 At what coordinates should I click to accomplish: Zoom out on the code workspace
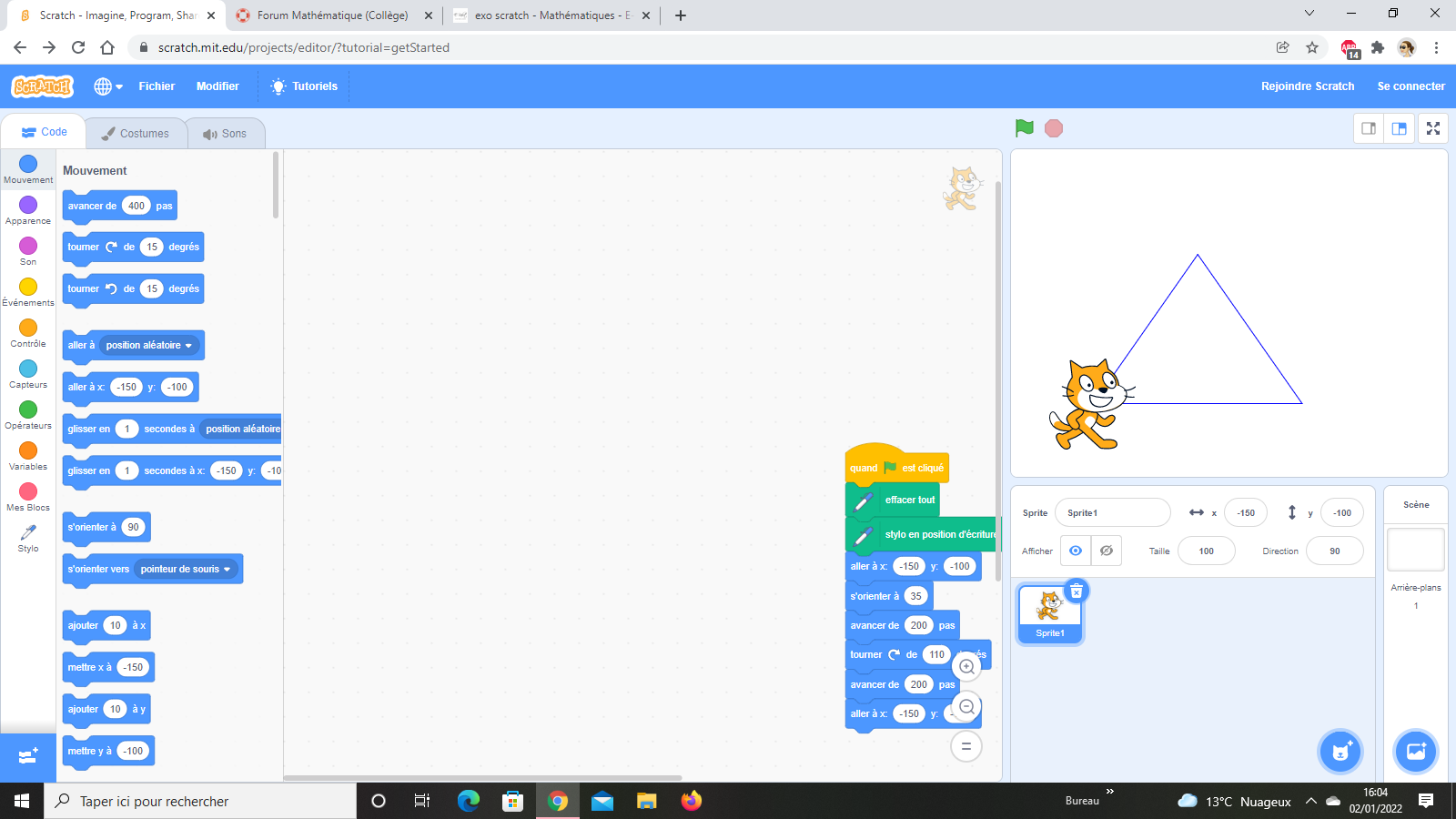tap(966, 707)
